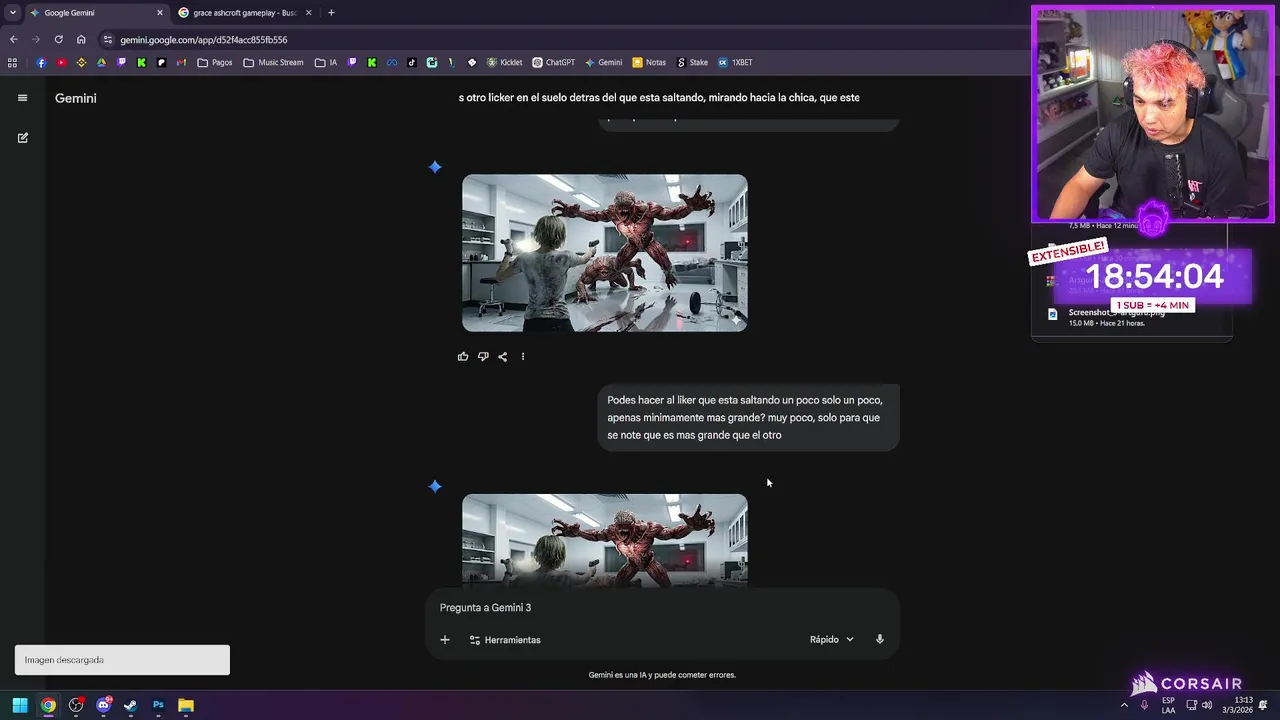Open Discord from the taskbar
This screenshot has width=1280, height=720.
(103, 705)
